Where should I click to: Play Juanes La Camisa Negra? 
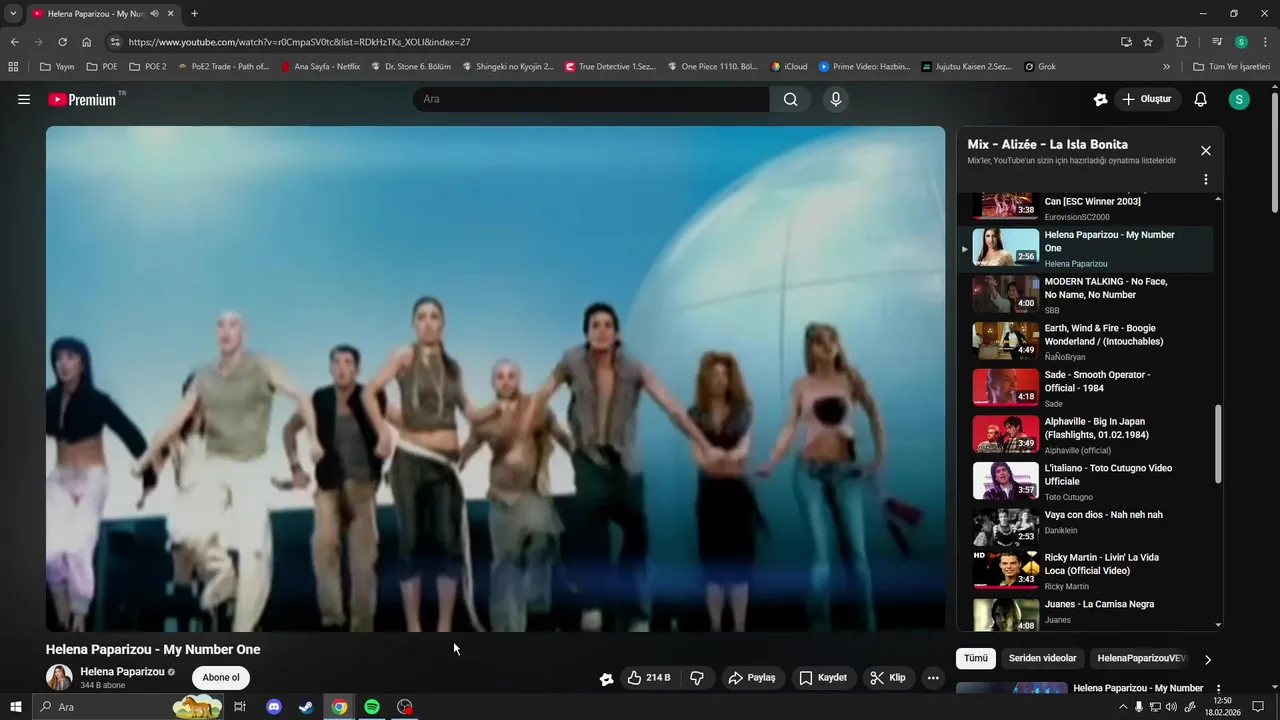(x=1085, y=613)
